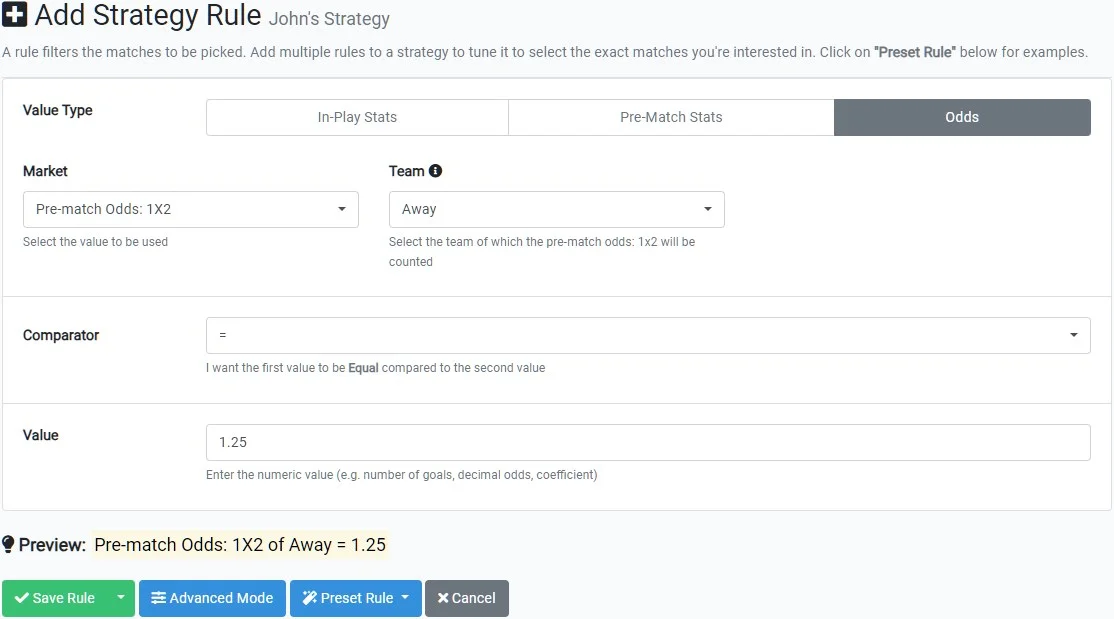Click the Advanced Mode button
1114x619 pixels.
[x=212, y=598]
